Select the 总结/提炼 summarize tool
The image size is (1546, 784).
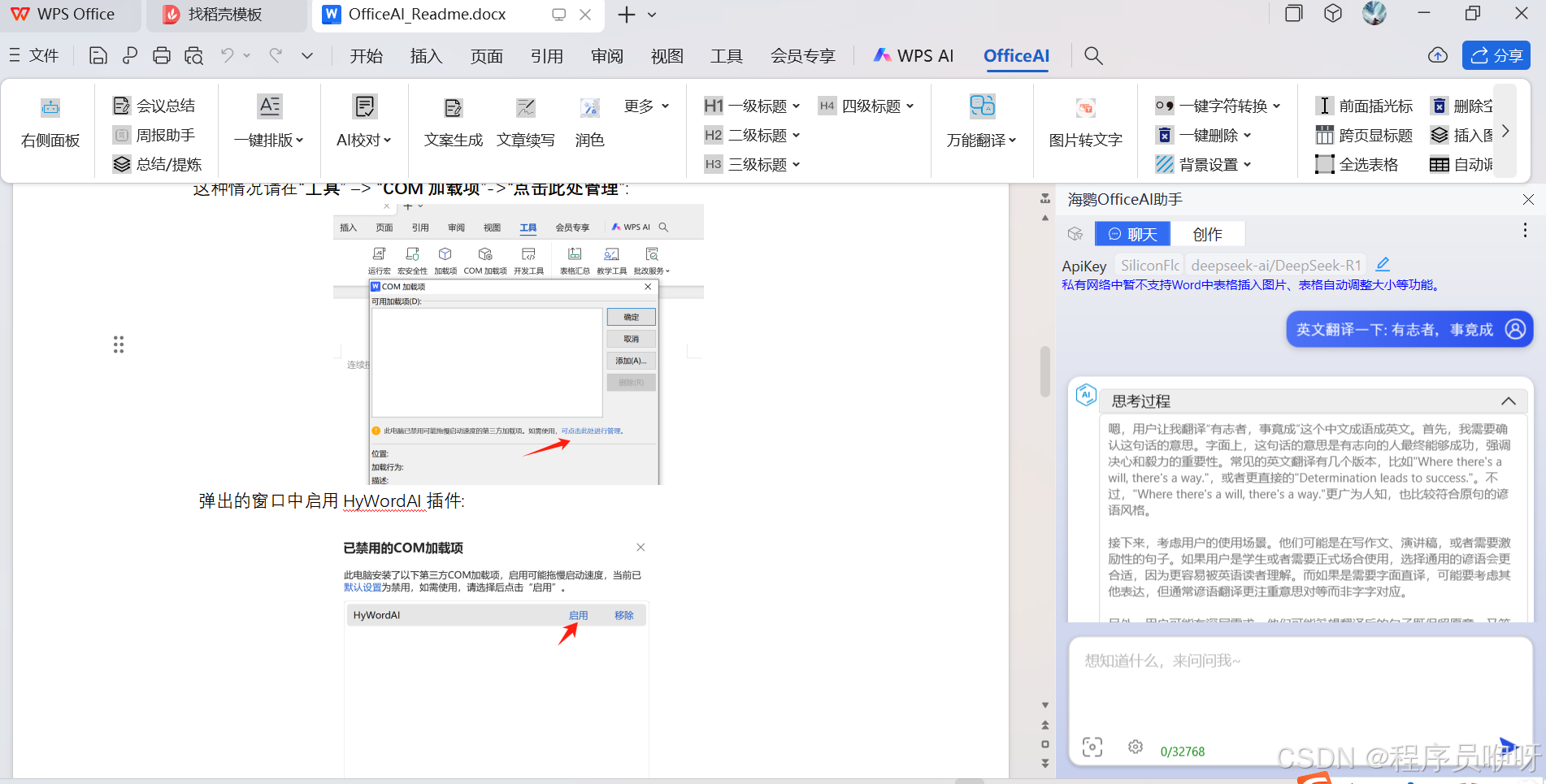click(158, 164)
